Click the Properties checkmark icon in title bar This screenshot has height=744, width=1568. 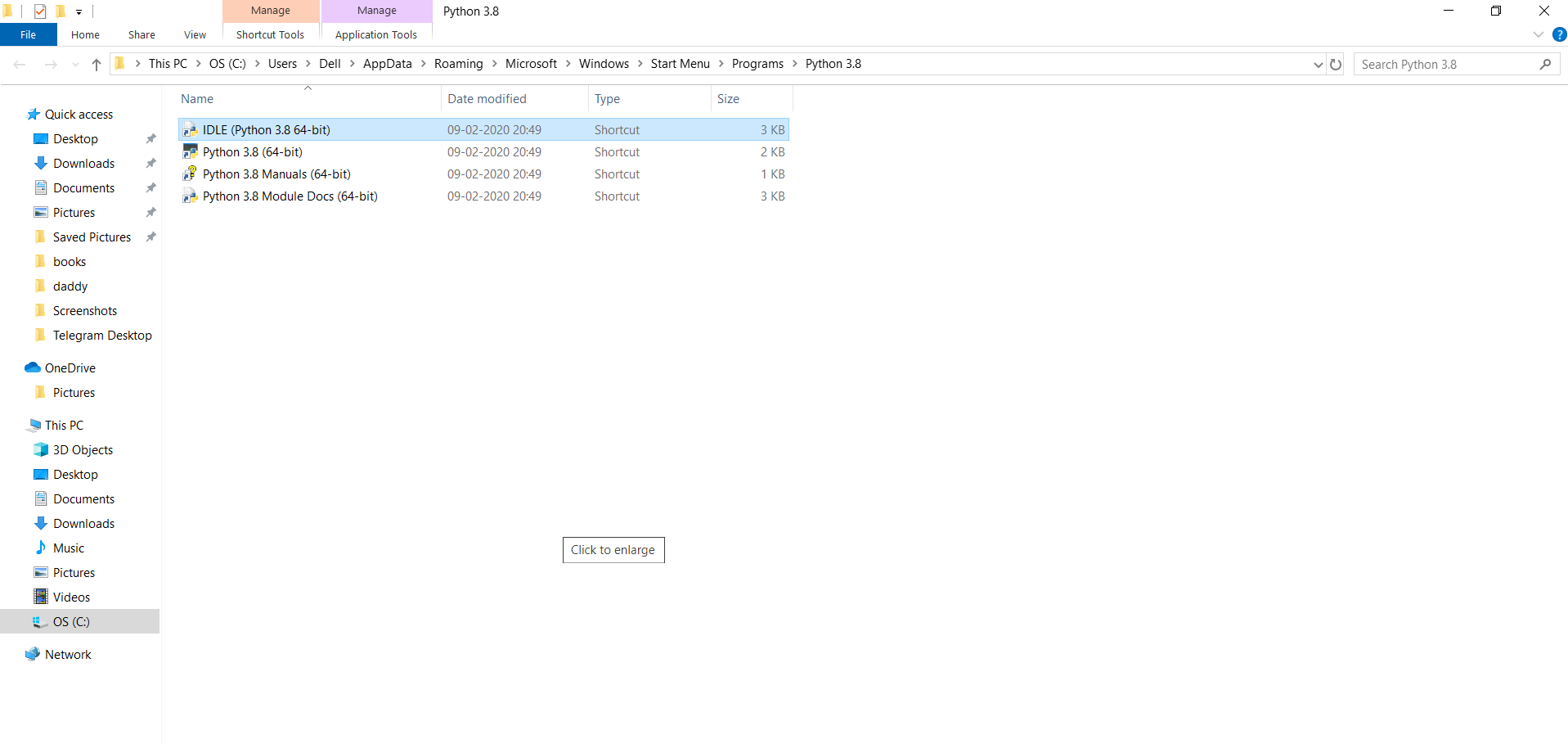(39, 11)
